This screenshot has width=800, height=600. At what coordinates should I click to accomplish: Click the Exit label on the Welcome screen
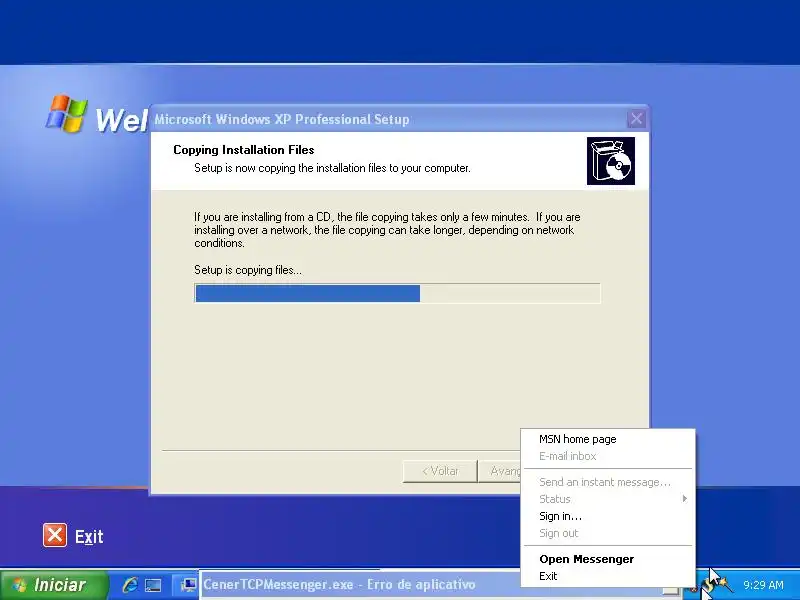click(x=89, y=536)
